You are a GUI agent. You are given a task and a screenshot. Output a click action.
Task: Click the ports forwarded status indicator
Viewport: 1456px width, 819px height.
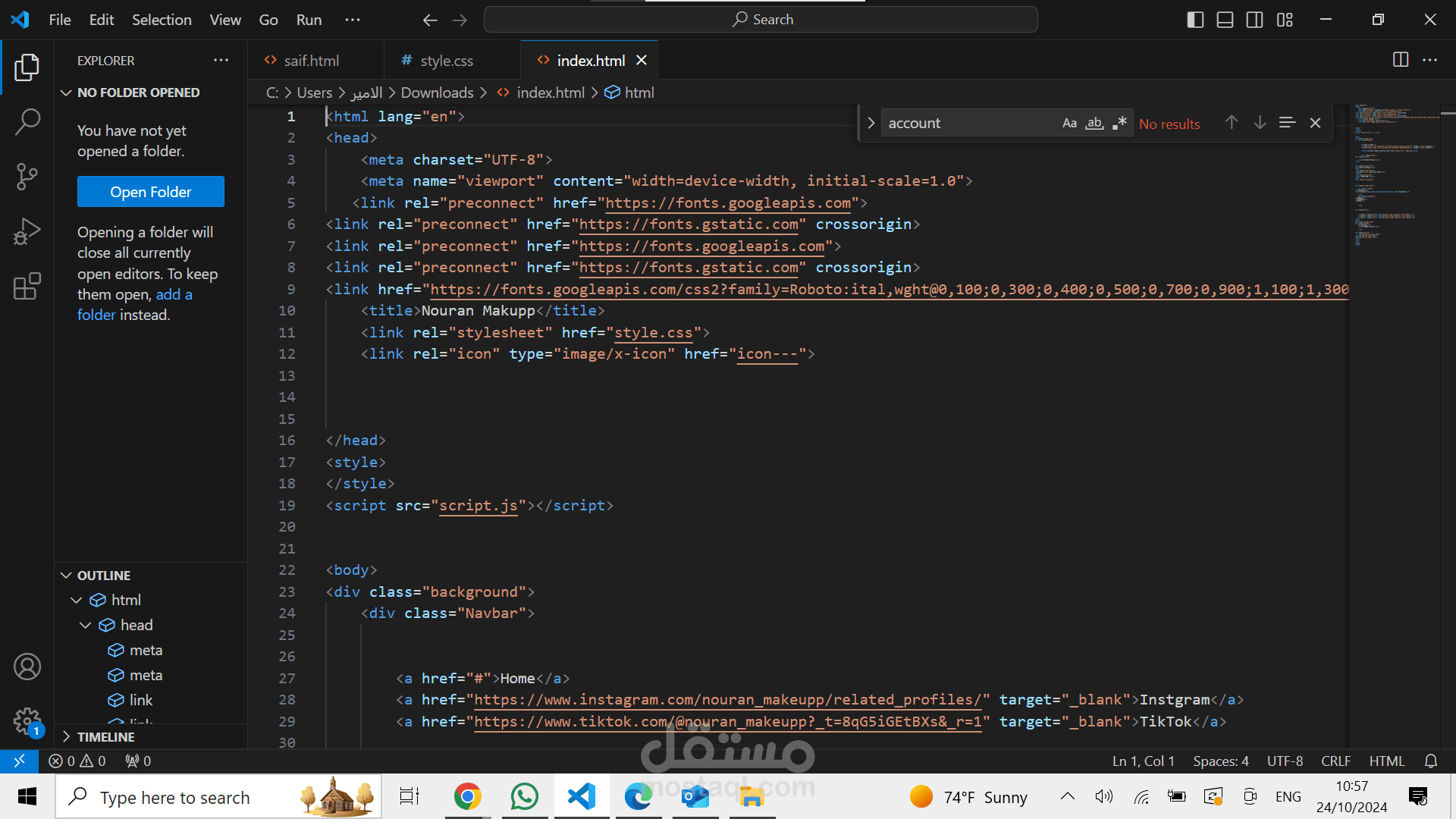coord(138,761)
